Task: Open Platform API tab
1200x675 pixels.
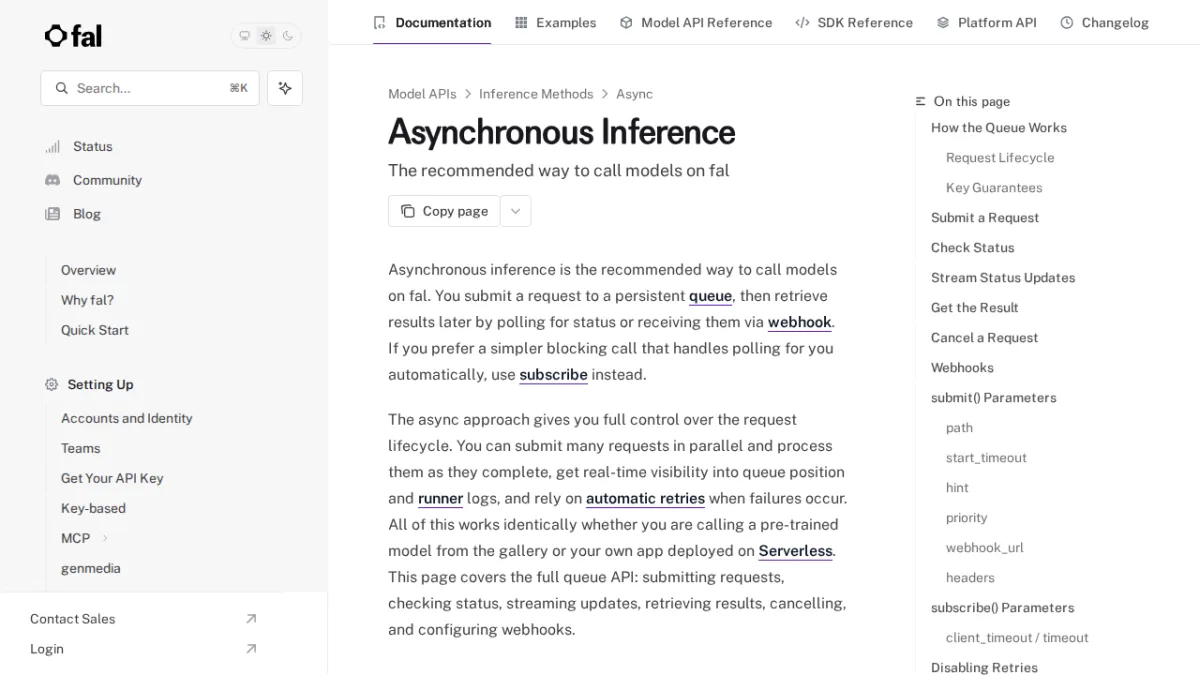Action: [x=986, y=22]
